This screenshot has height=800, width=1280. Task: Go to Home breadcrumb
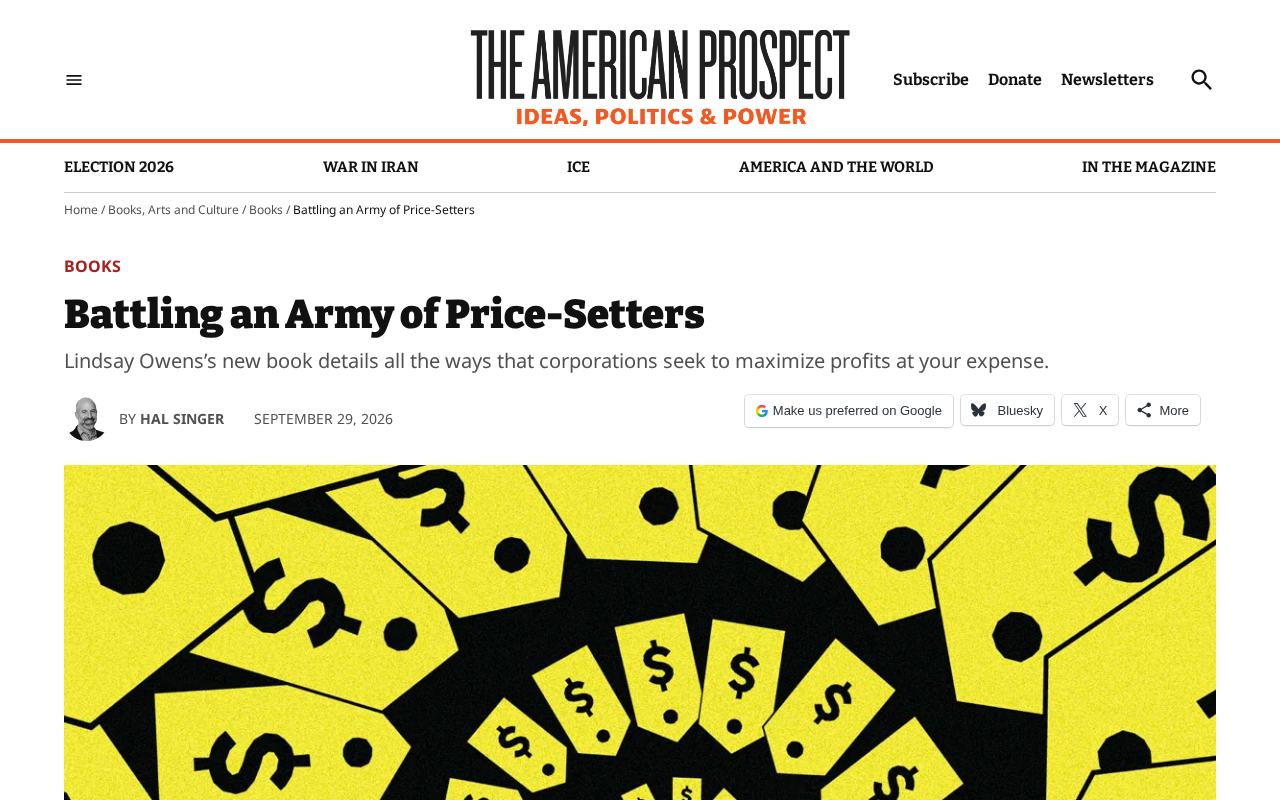[x=81, y=210]
